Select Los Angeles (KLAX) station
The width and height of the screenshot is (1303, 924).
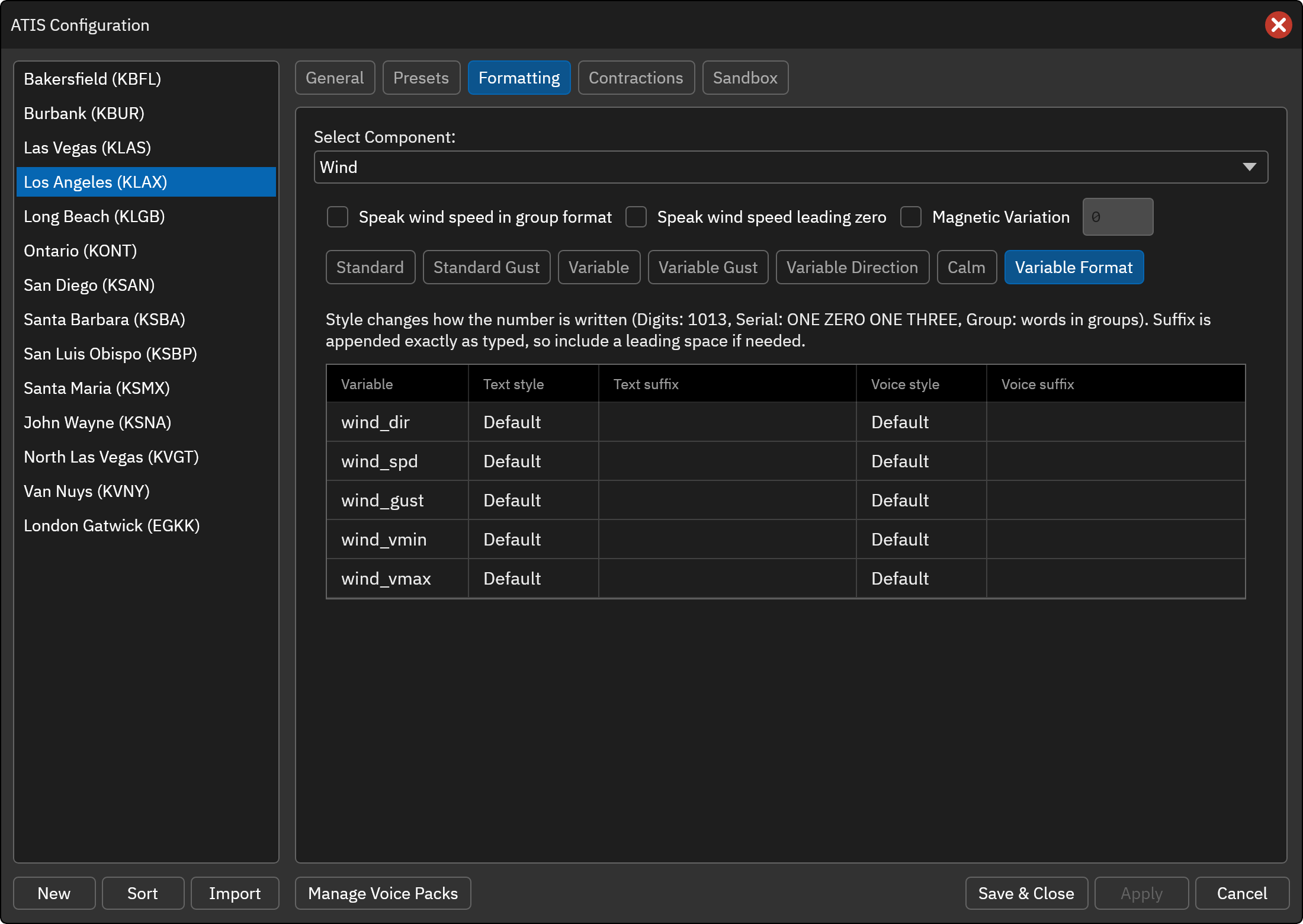tap(146, 182)
